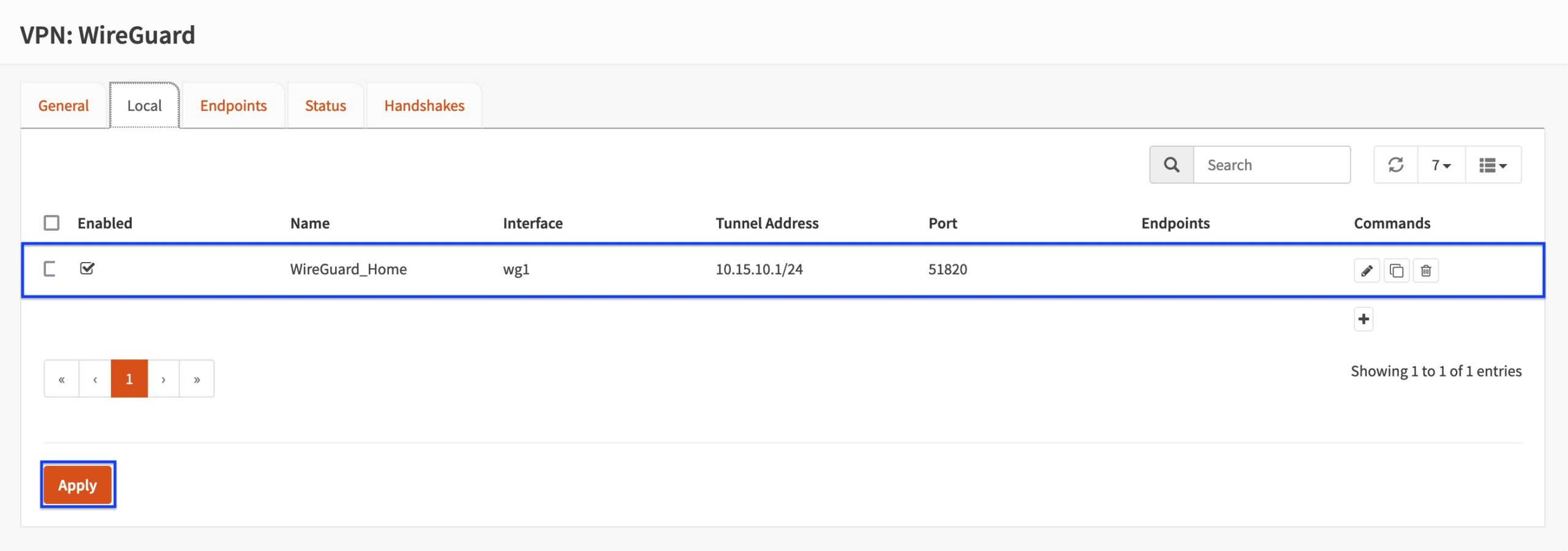The image size is (1568, 551).
Task: Sort by the Tunnel Address column header
Action: pos(767,223)
